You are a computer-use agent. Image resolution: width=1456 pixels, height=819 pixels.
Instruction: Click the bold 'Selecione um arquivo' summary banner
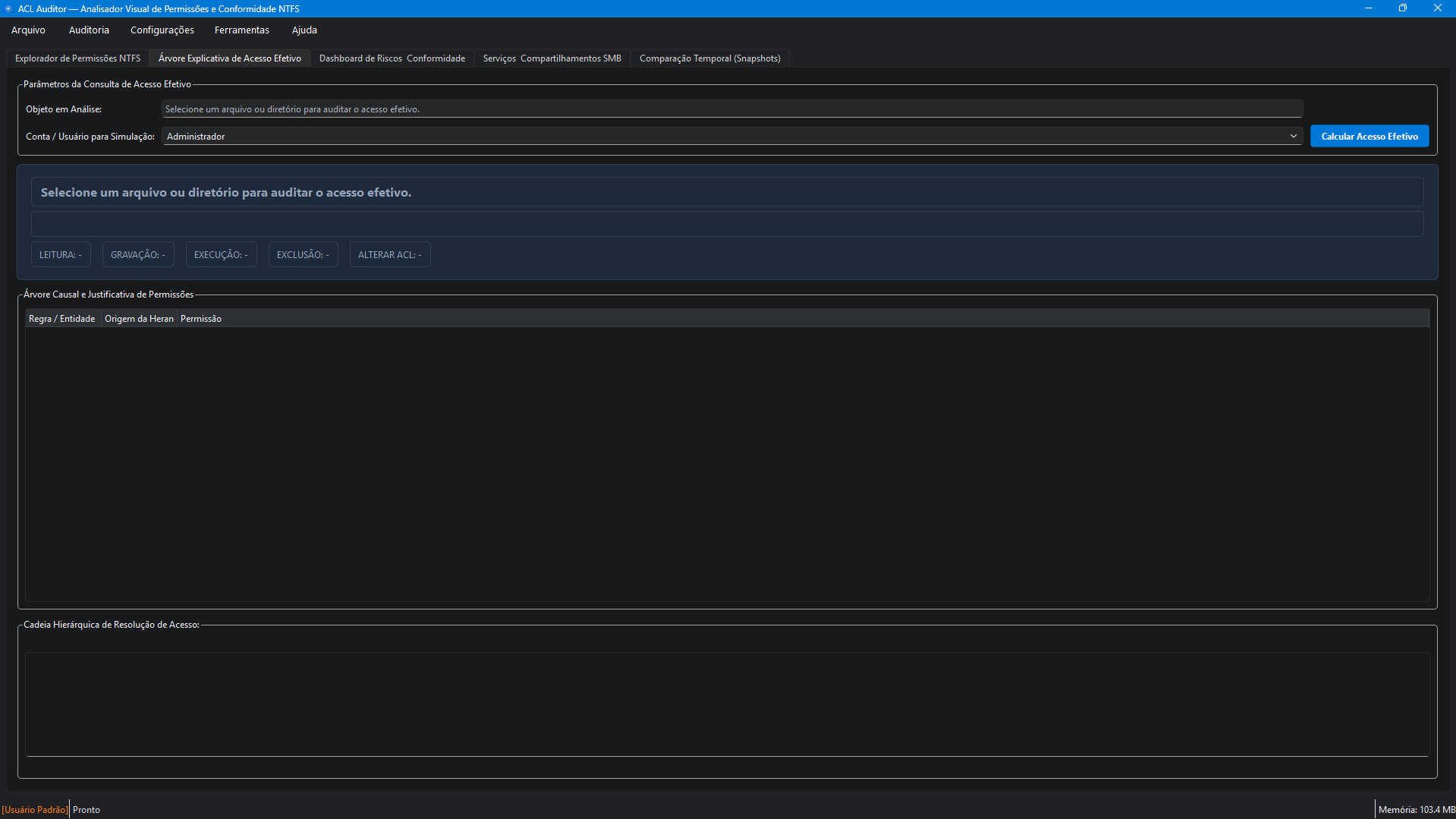(x=727, y=192)
